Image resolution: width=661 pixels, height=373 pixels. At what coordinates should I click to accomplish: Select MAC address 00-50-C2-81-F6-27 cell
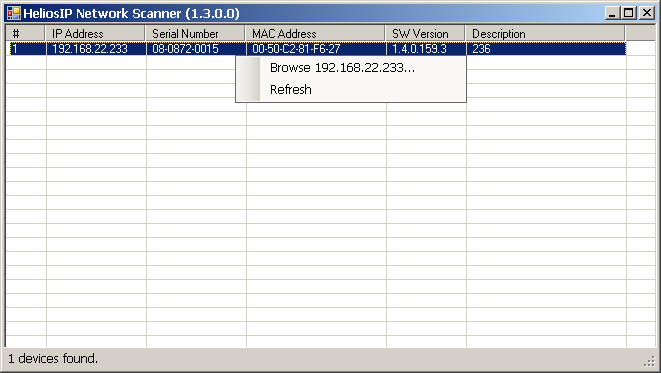tap(316, 49)
